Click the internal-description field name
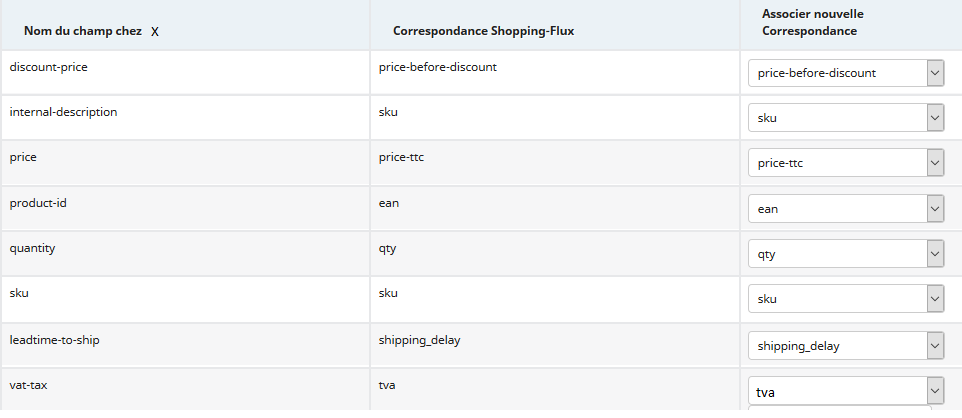The image size is (962, 418). click(x=63, y=112)
